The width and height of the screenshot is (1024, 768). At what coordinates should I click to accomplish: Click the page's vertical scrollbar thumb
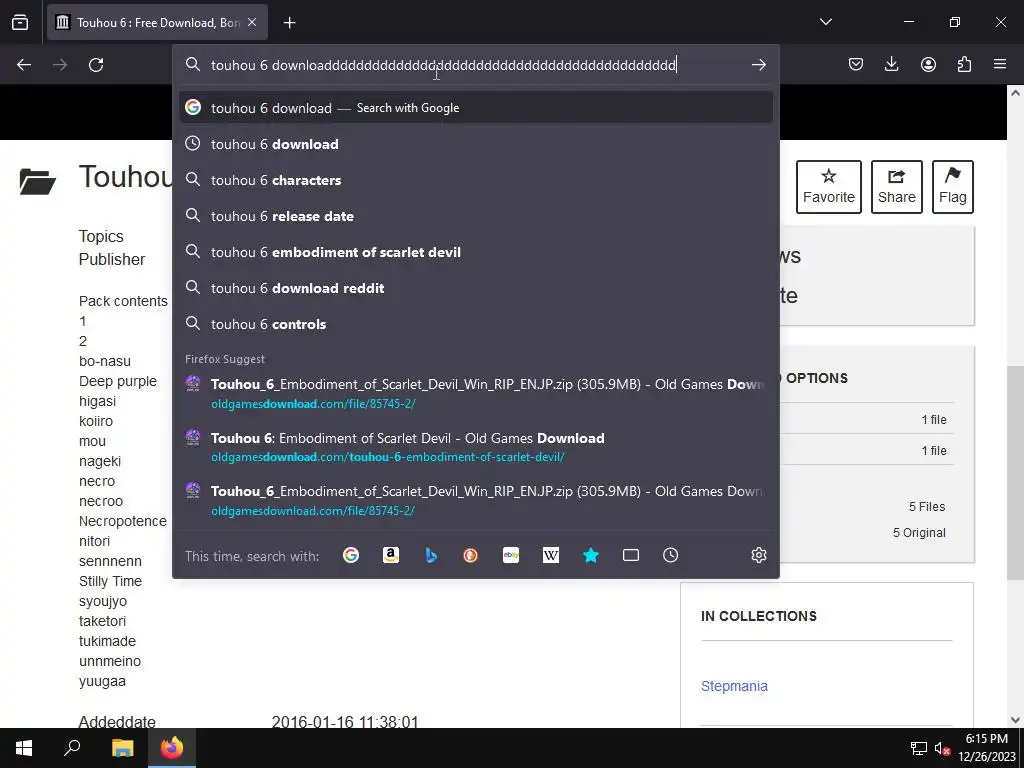click(1015, 472)
